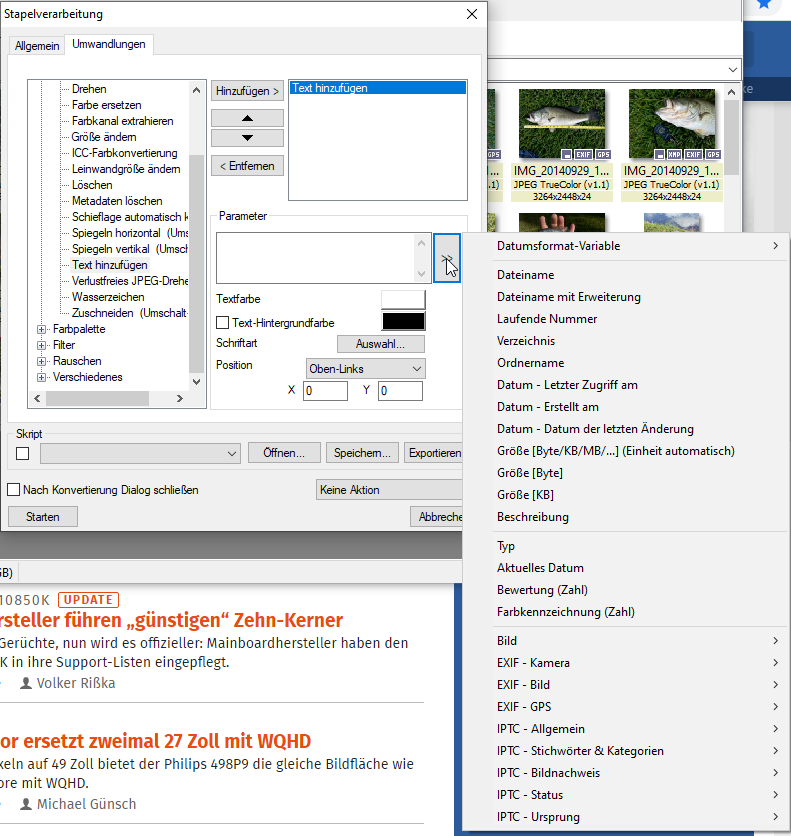Viewport: 791px width, 836px height.
Task: Select Wasserzeichen in tree
Action: click(108, 297)
